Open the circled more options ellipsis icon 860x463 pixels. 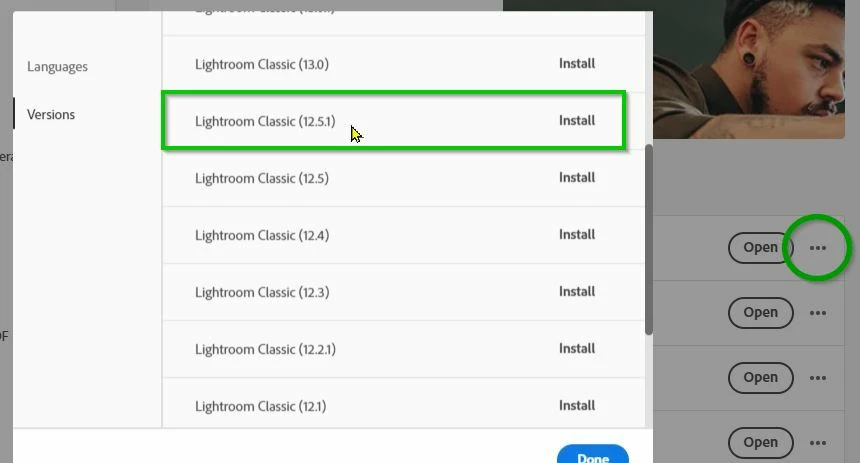pyautogui.click(x=817, y=248)
